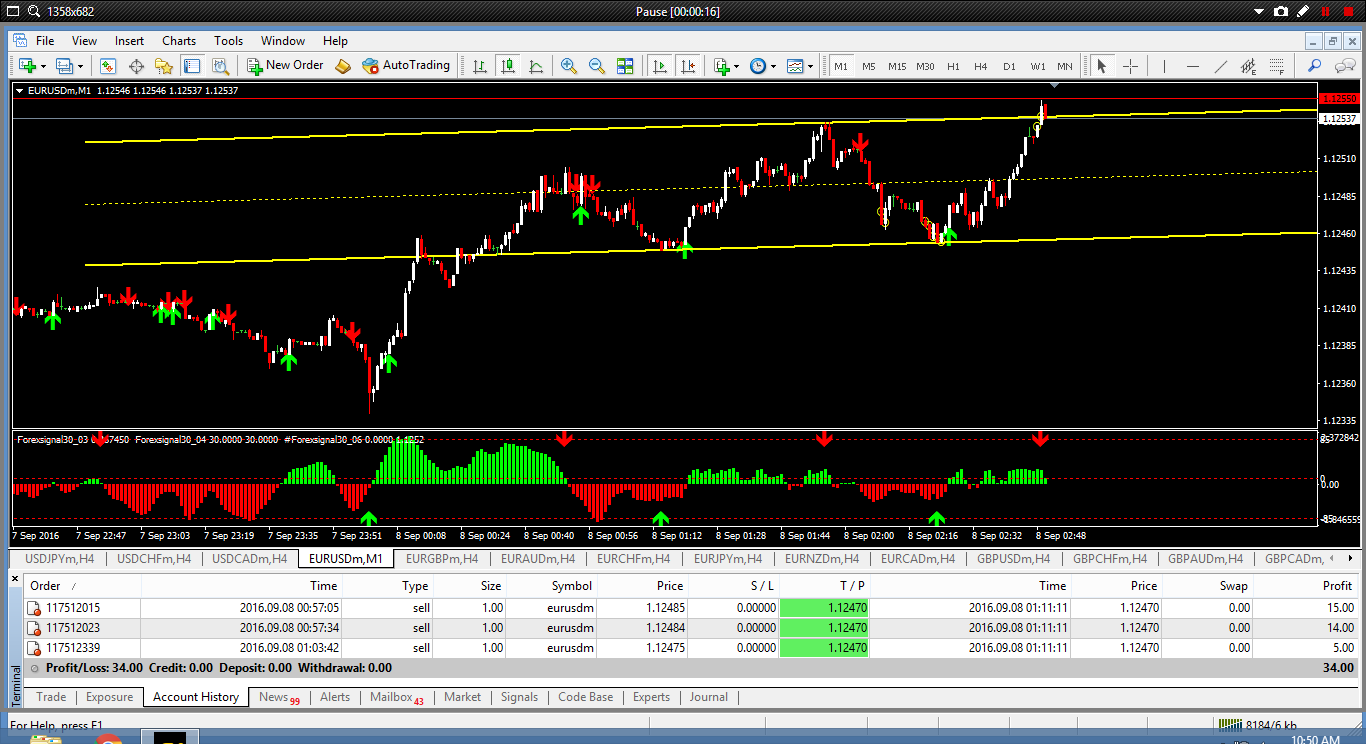Open the Journal terminal tab

(x=709, y=697)
